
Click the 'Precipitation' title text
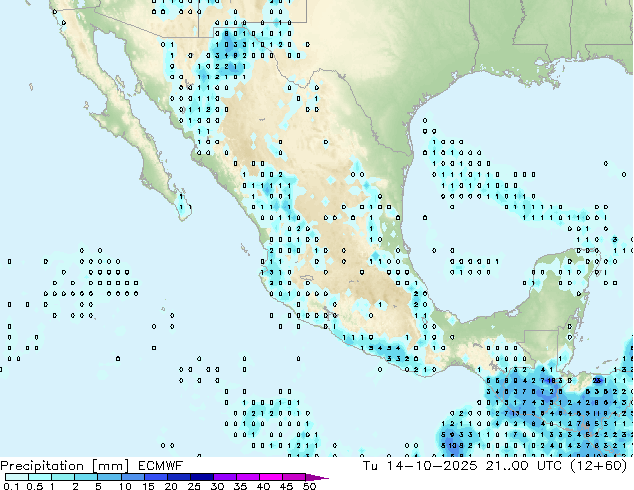(42, 466)
